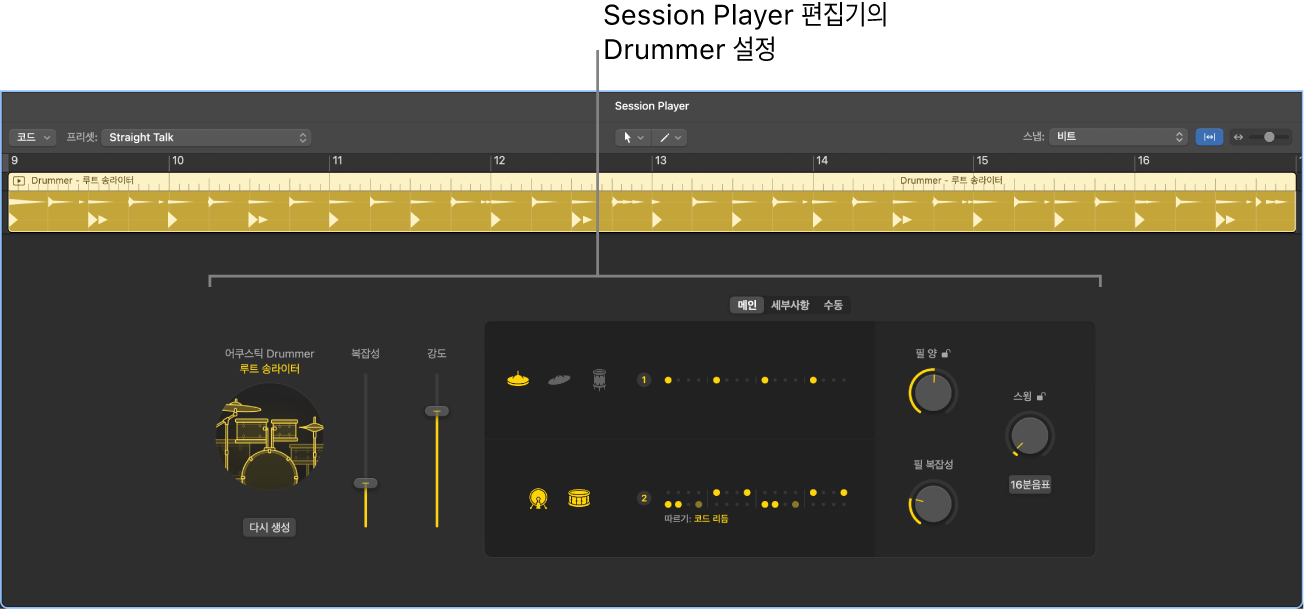Click the horizontal zoom arrows icon
This screenshot has width=1306, height=609.
click(1239, 137)
